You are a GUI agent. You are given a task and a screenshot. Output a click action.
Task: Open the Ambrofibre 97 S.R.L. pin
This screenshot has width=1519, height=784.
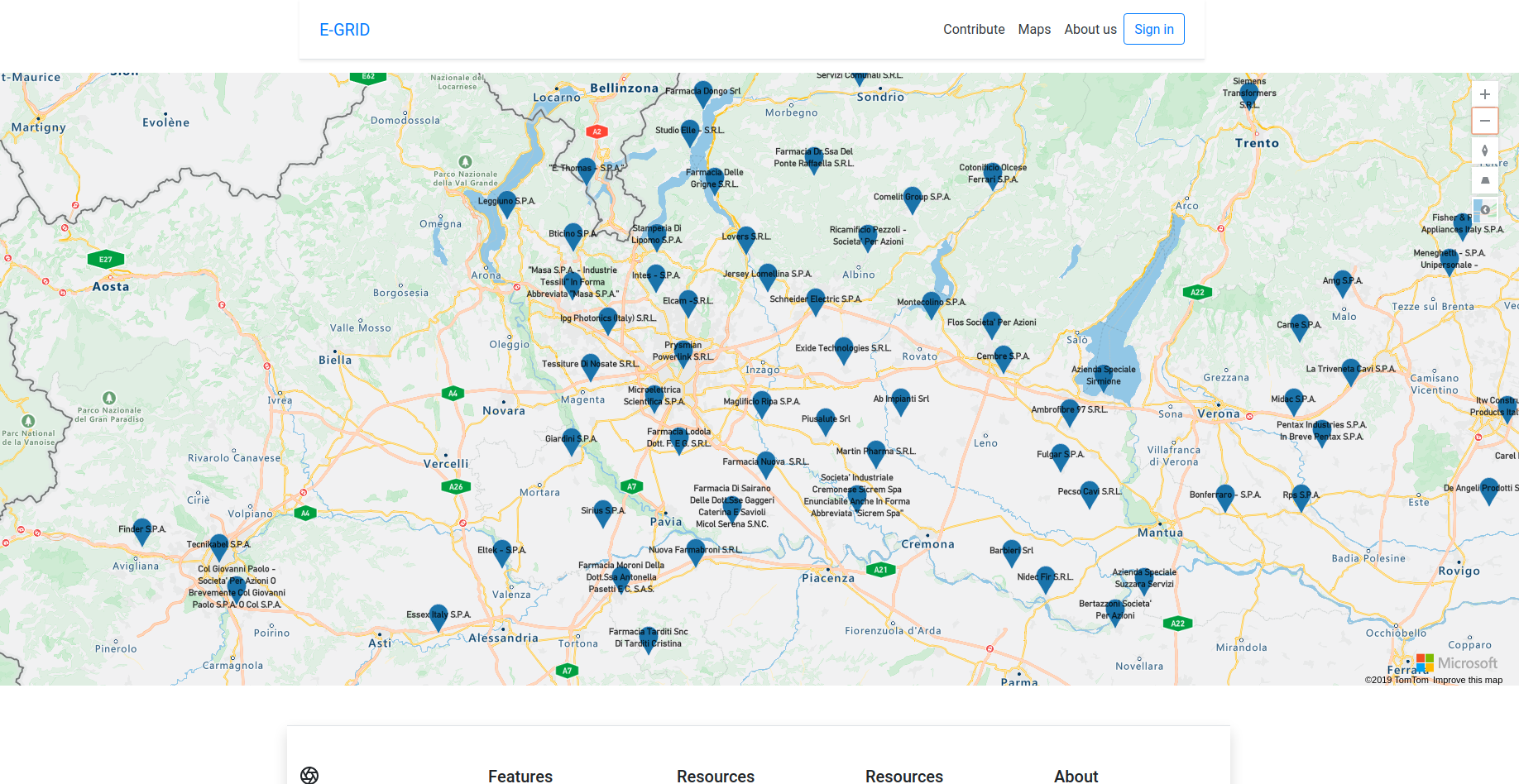pos(1070,413)
